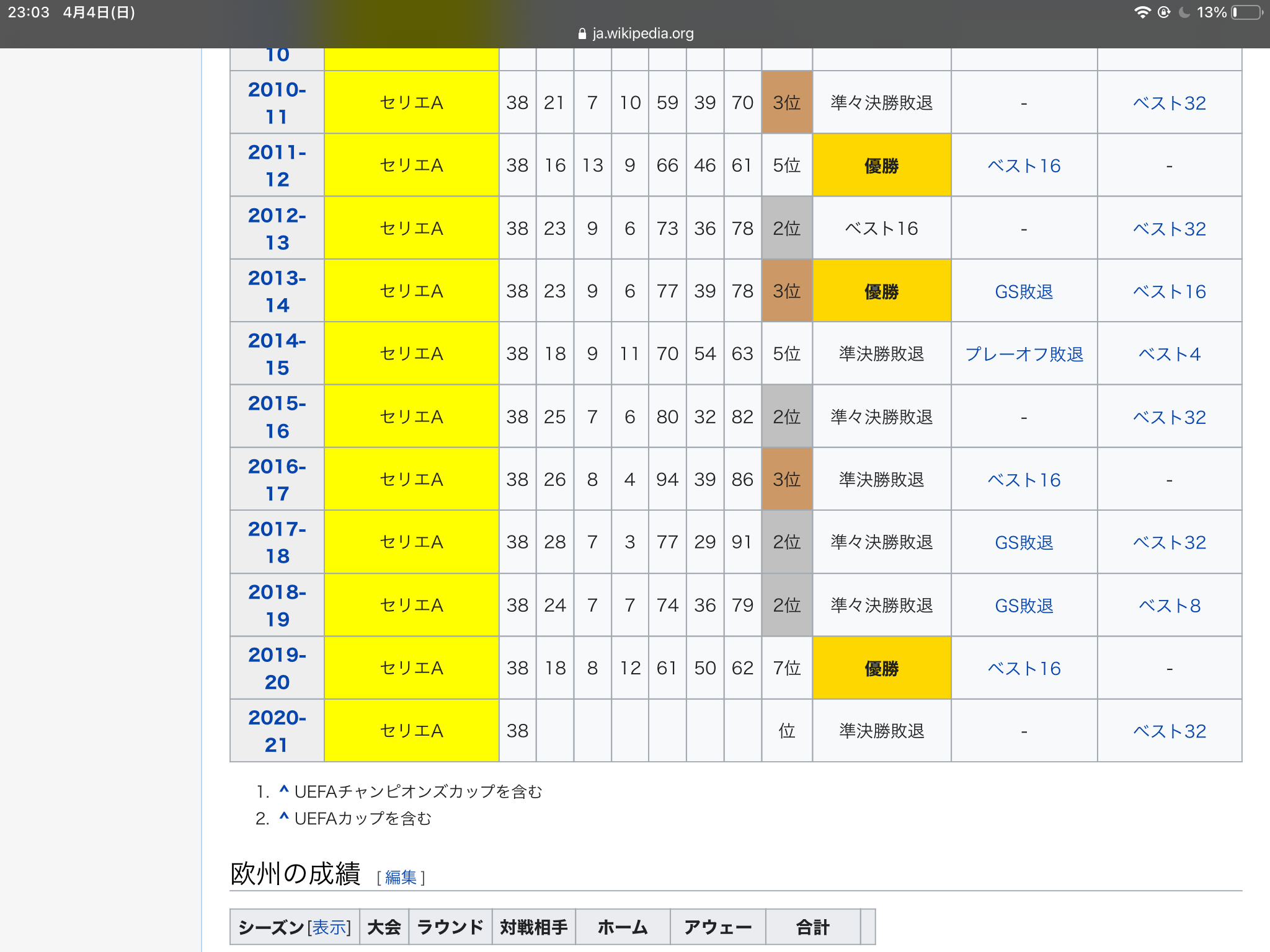Image resolution: width=1270 pixels, height=952 pixels.
Task: Tap the lock icon beside ja.wikipedia.org
Action: [x=582, y=34]
